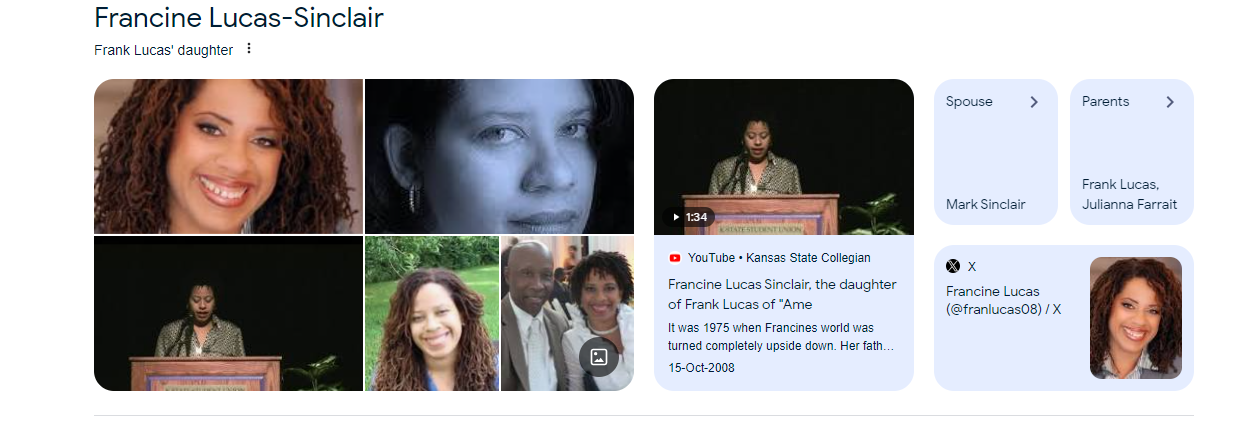
Task: Expand the Parents card chevron
Action: (x=1170, y=102)
